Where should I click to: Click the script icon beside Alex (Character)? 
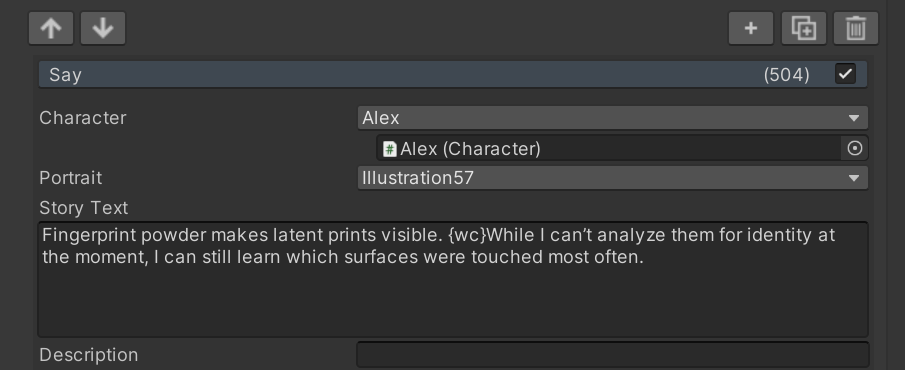(390, 149)
